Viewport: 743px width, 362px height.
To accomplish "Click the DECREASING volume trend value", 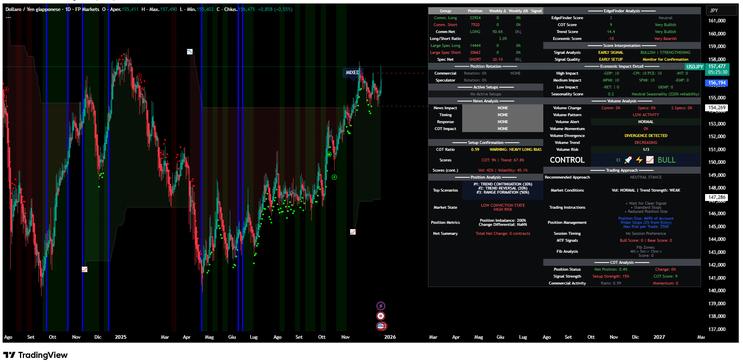I will [645, 143].
